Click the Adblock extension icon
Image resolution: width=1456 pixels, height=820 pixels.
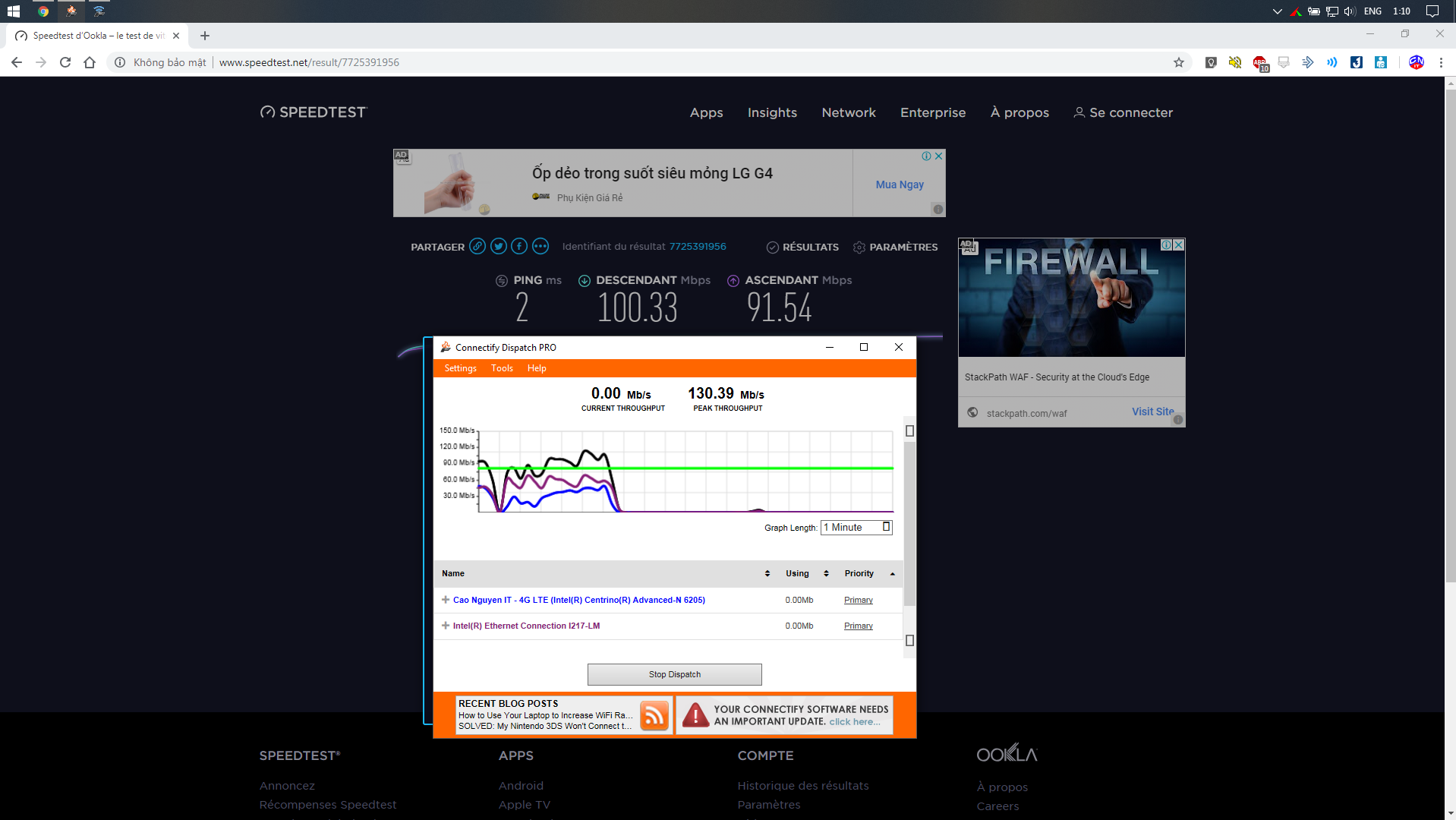point(1260,63)
